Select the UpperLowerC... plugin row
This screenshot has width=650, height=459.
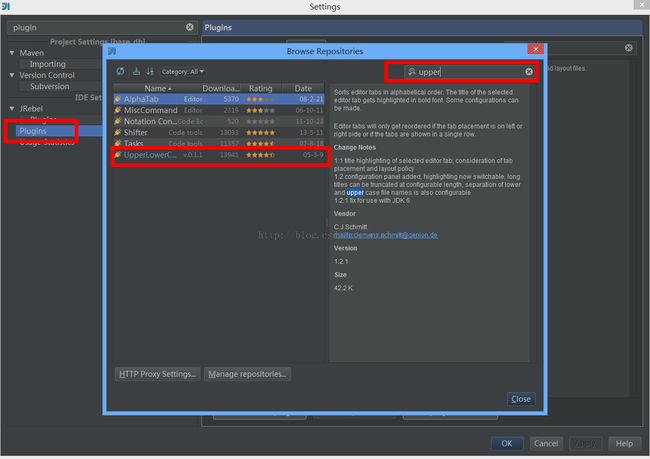tap(219, 155)
